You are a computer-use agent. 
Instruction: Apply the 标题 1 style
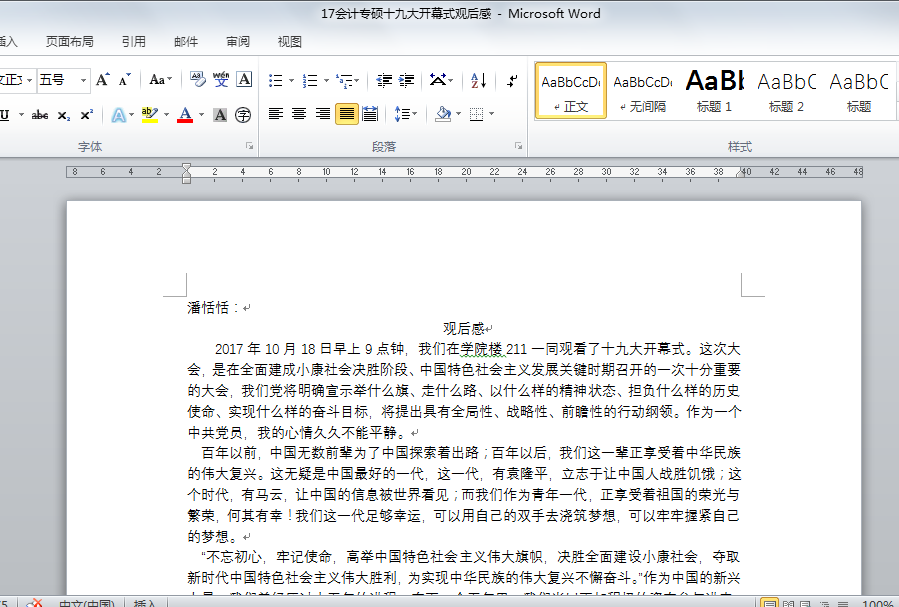714,90
